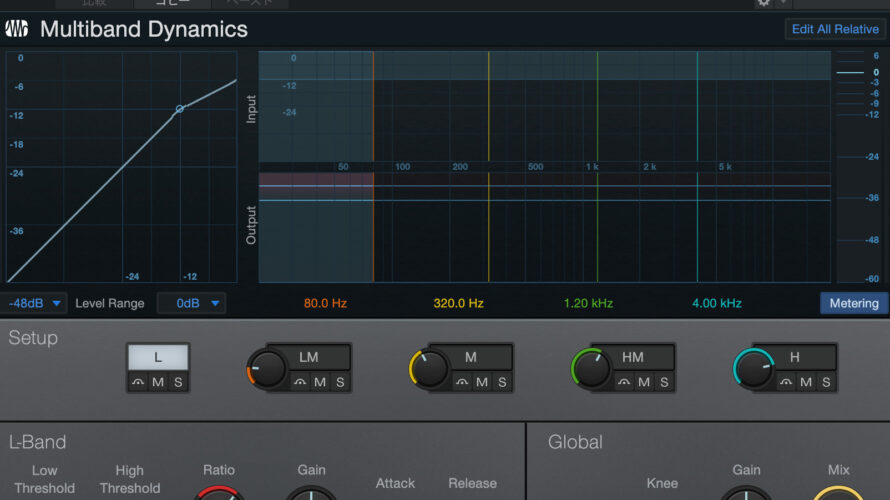Screen dimensions: 890x500
Task: Click Edit All Relative button
Action: [835, 30]
